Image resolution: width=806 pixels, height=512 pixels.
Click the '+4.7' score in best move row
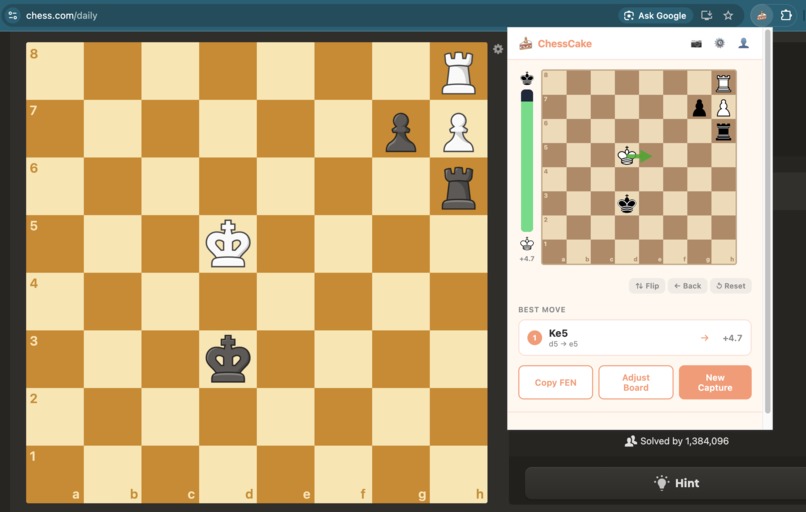tap(732, 338)
